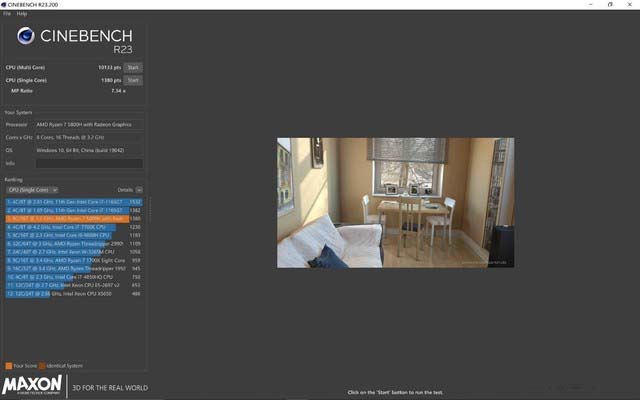Screen dimensions: 640x400
Task: Start the CPU Multi Core test
Action: click(x=133, y=67)
